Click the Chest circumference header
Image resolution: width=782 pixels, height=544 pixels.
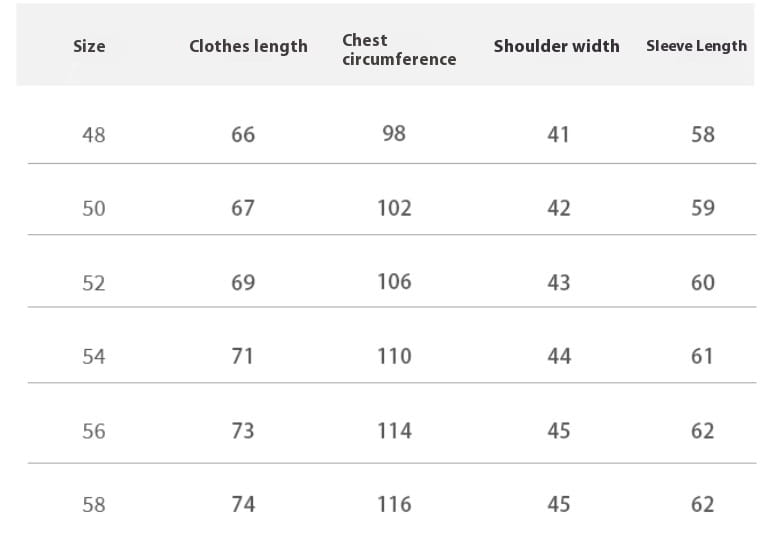(399, 49)
